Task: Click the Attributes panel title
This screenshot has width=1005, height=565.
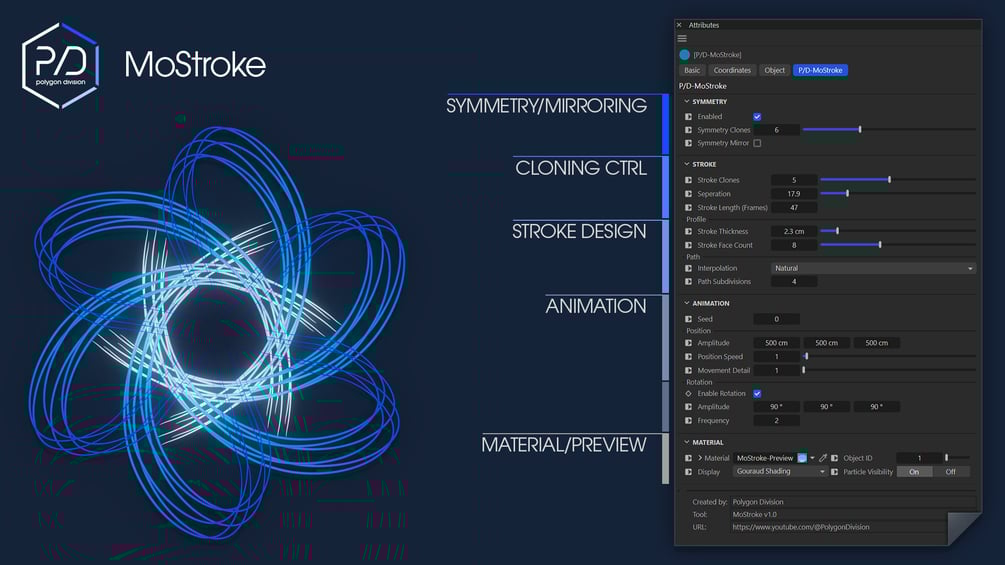Action: [x=704, y=25]
